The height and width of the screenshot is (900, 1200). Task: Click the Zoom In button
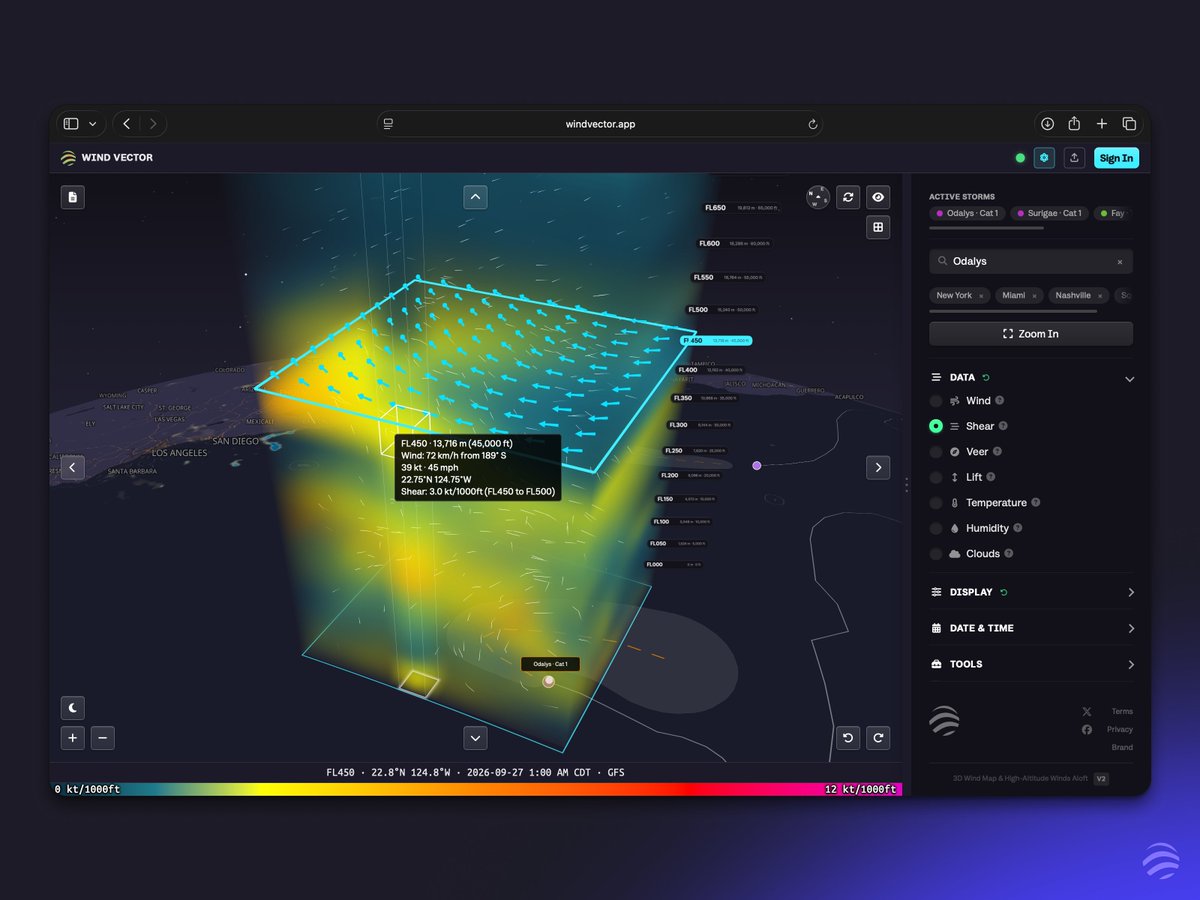click(x=1031, y=334)
